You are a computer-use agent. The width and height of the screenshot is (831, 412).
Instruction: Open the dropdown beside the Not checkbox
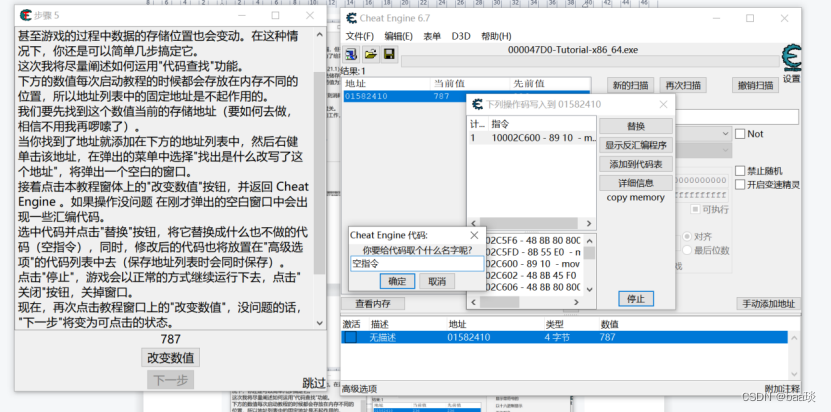pyautogui.click(x=726, y=134)
